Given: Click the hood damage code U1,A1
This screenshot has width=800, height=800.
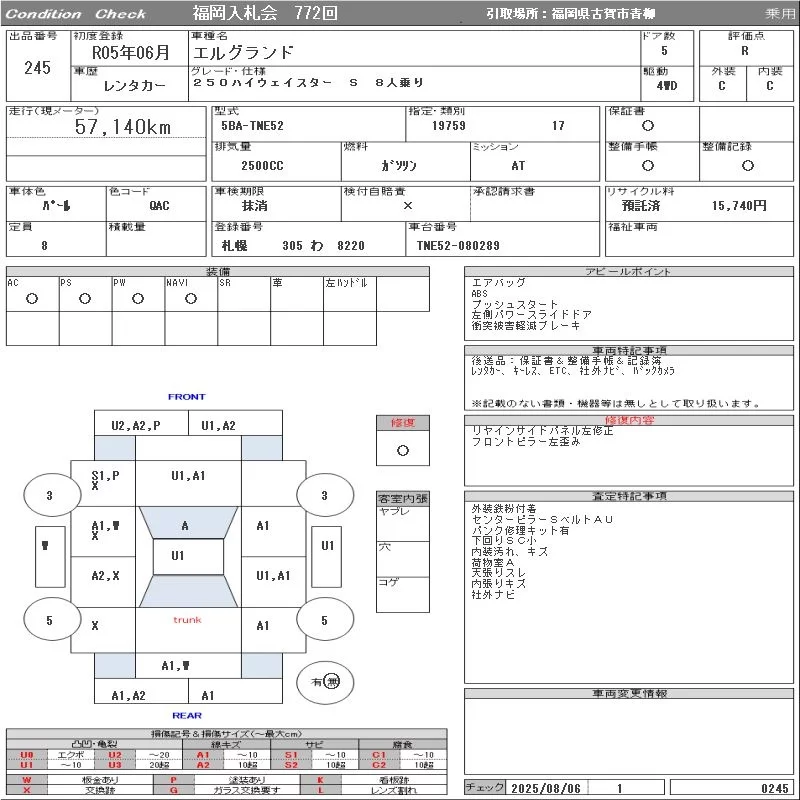Looking at the screenshot, I should coord(188,476).
